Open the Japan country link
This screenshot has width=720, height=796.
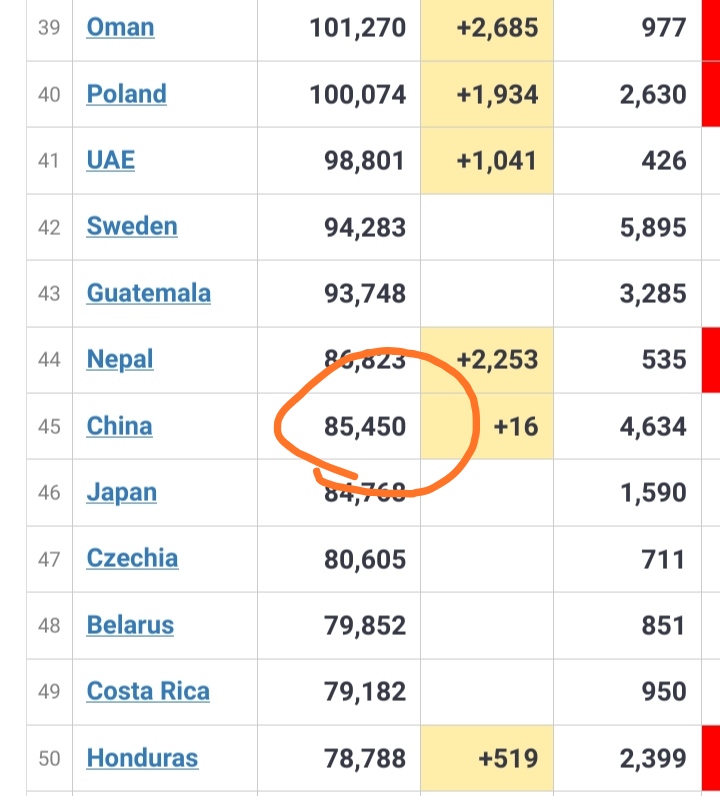pyautogui.click(x=122, y=492)
